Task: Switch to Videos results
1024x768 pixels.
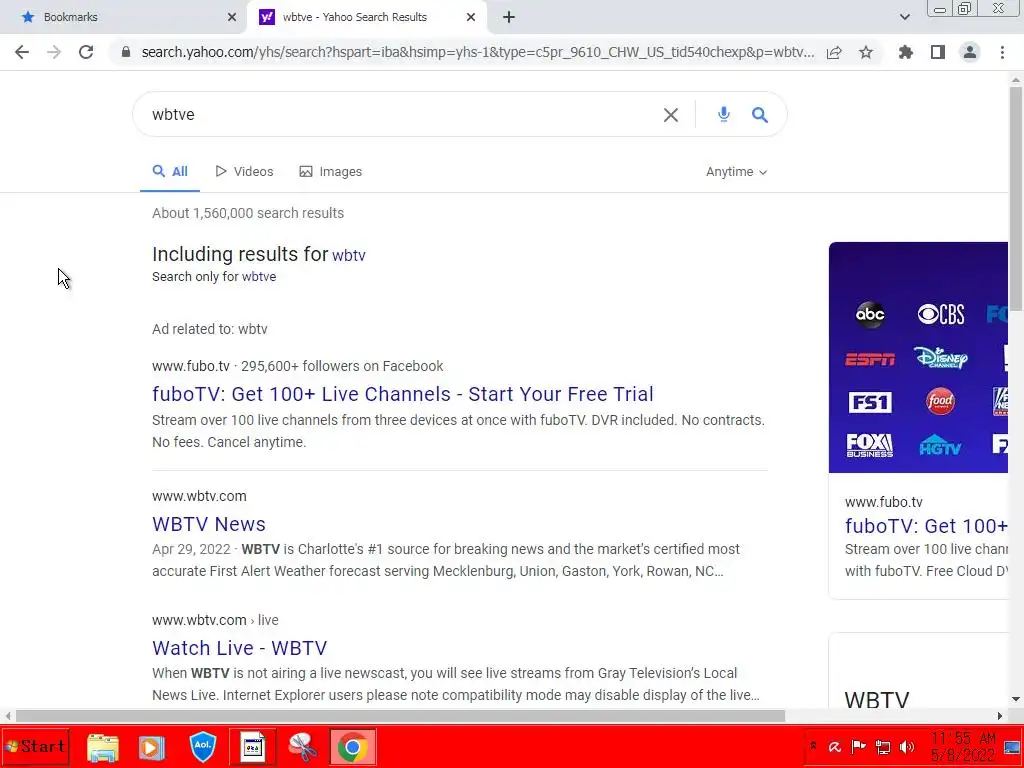Action: pos(244,172)
